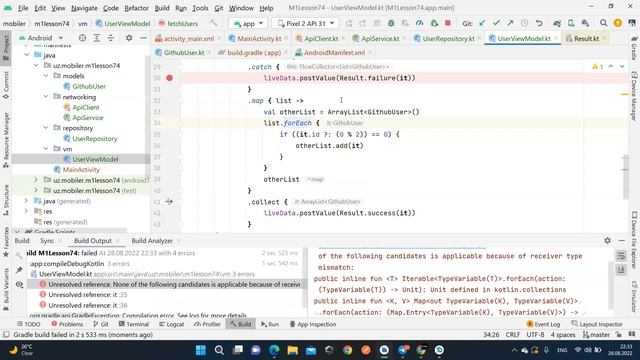
Task: Open the Profiler gauge icon in toolbar
Action: click(419, 23)
